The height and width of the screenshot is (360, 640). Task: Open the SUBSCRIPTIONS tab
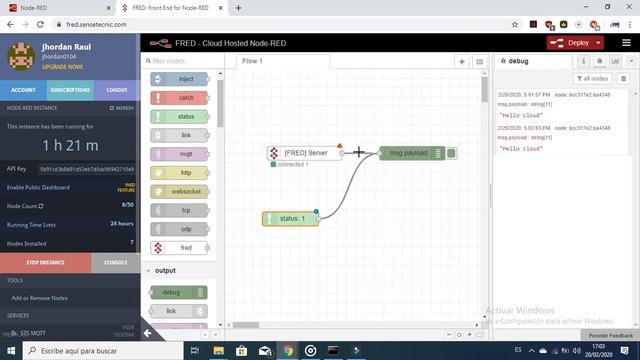(70, 90)
